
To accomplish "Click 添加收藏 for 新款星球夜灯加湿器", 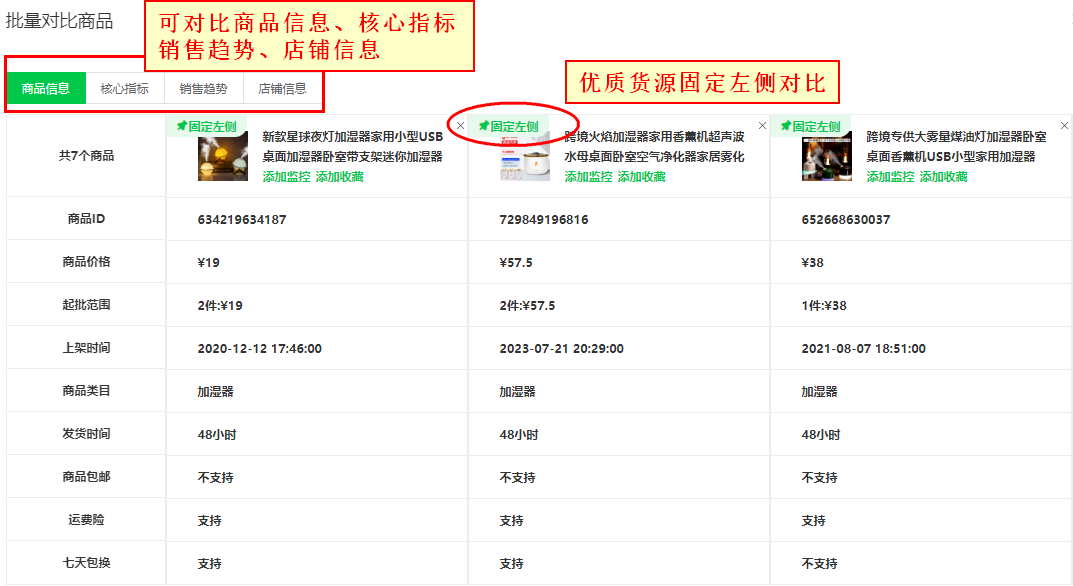I will coord(339,177).
